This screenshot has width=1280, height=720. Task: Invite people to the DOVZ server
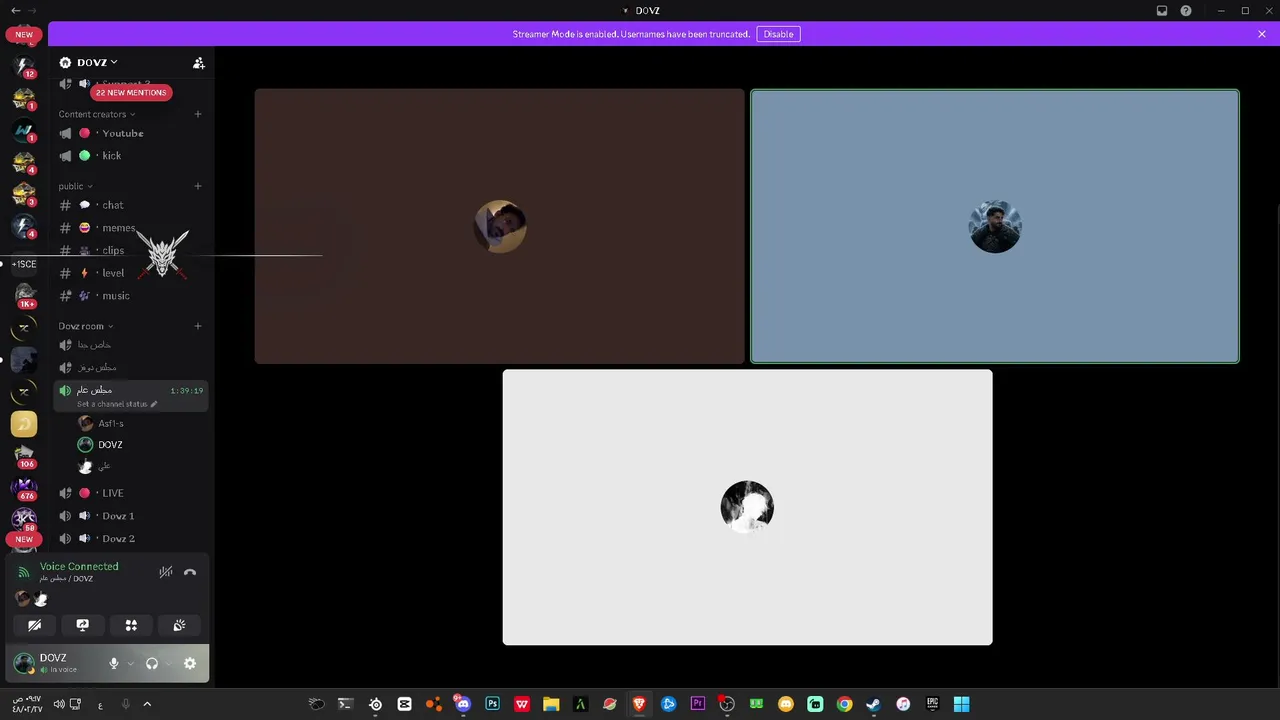click(x=198, y=63)
